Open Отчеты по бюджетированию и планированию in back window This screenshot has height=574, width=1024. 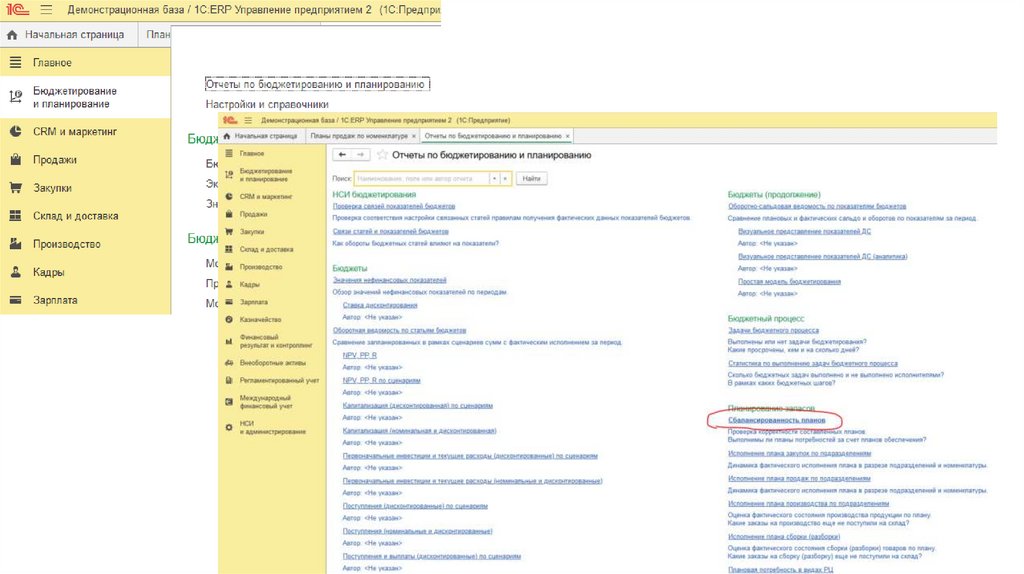315,84
